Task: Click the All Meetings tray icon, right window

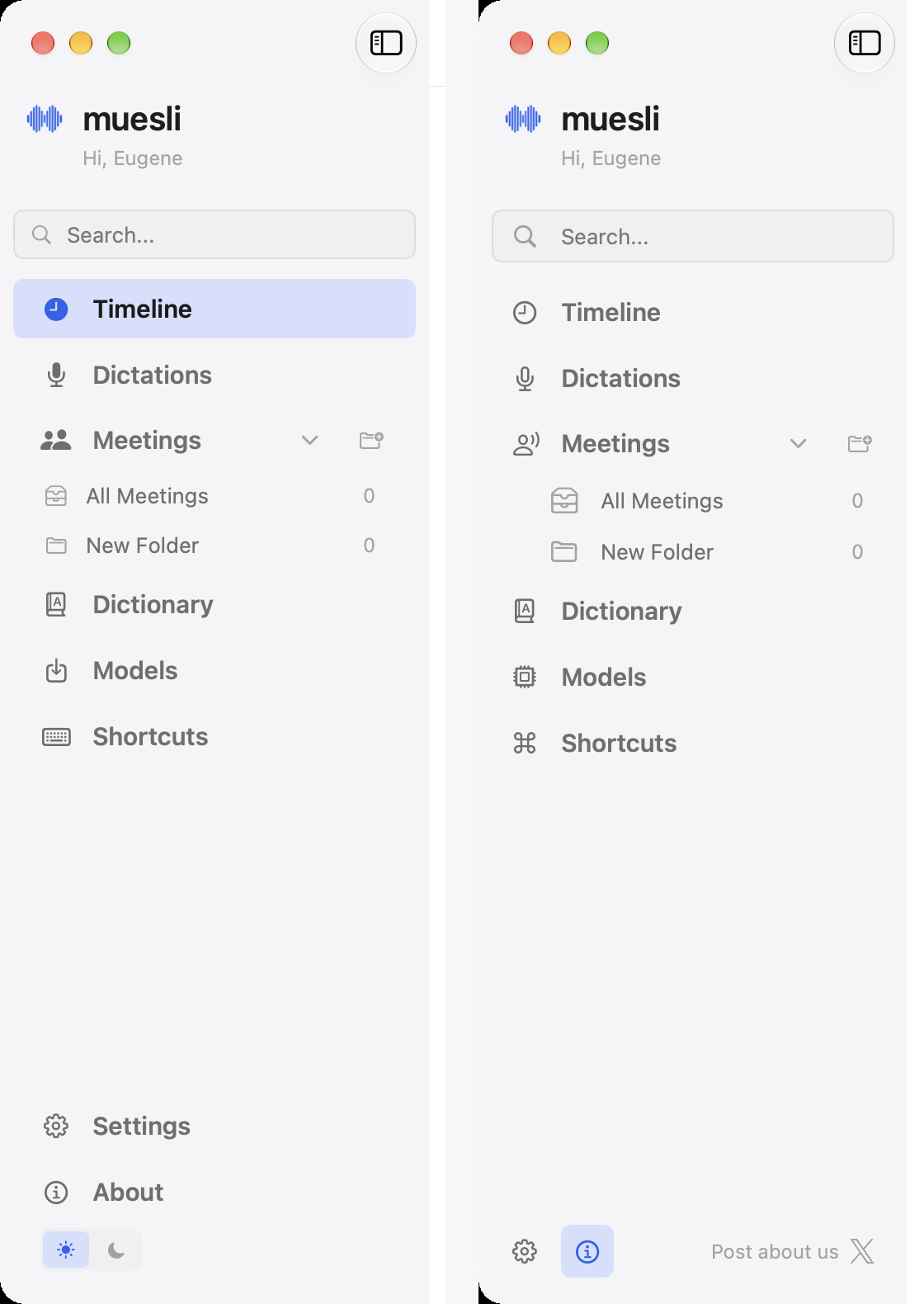Action: 564,501
